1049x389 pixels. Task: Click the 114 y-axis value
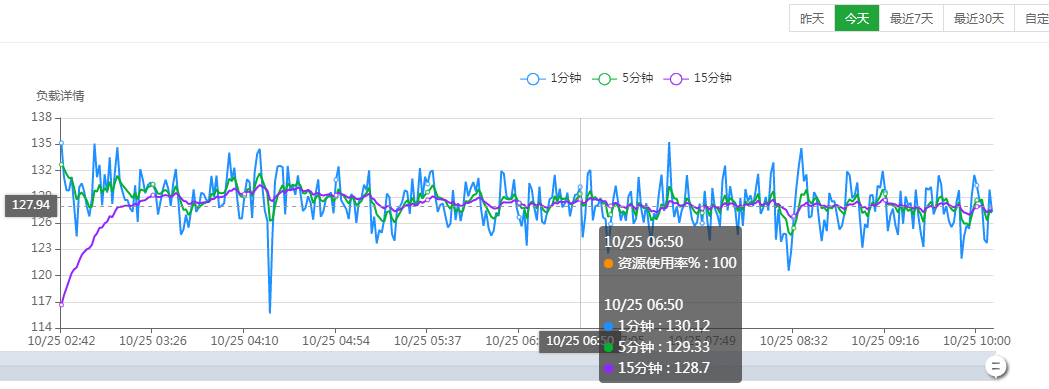[x=41, y=327]
